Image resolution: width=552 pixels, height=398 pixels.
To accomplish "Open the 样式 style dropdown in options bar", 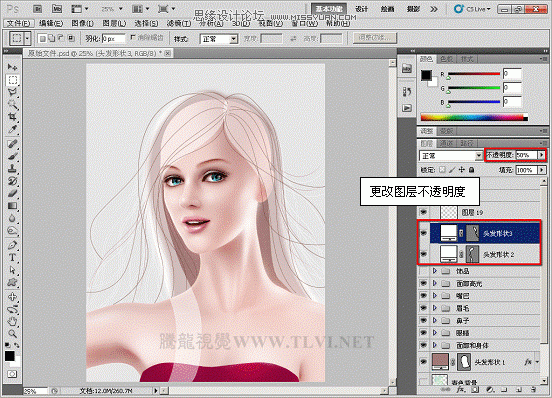I will point(219,39).
